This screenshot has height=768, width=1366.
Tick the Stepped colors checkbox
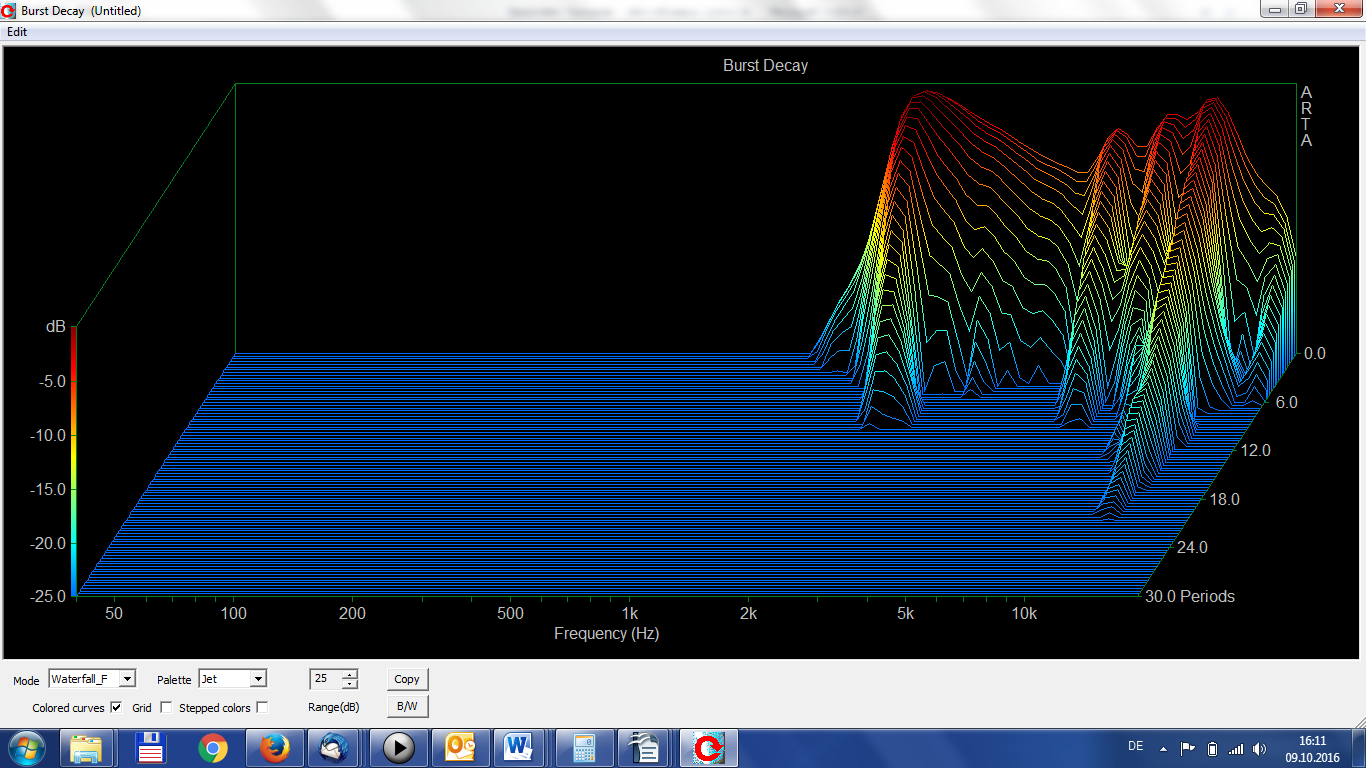tap(262, 707)
